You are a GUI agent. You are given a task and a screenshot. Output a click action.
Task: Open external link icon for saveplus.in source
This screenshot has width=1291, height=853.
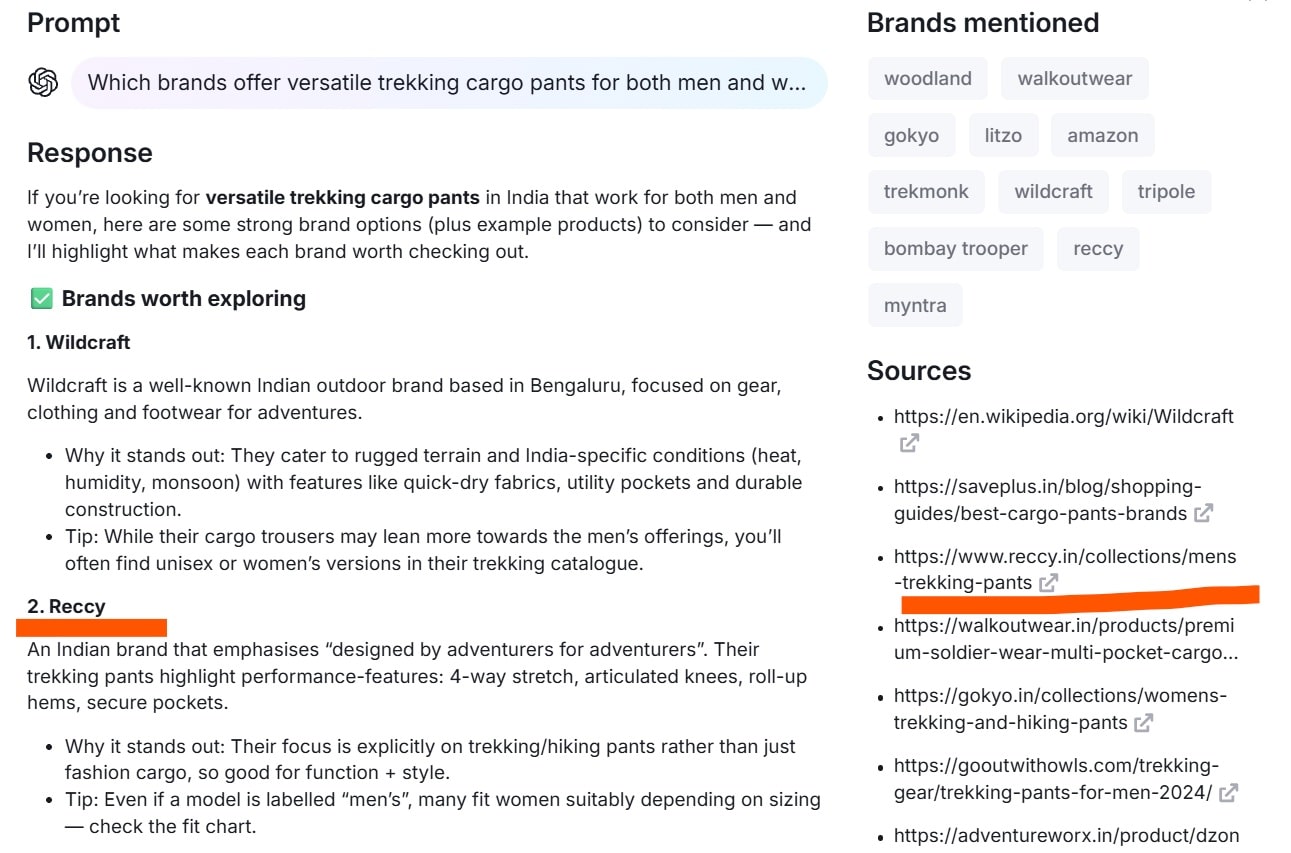1204,513
